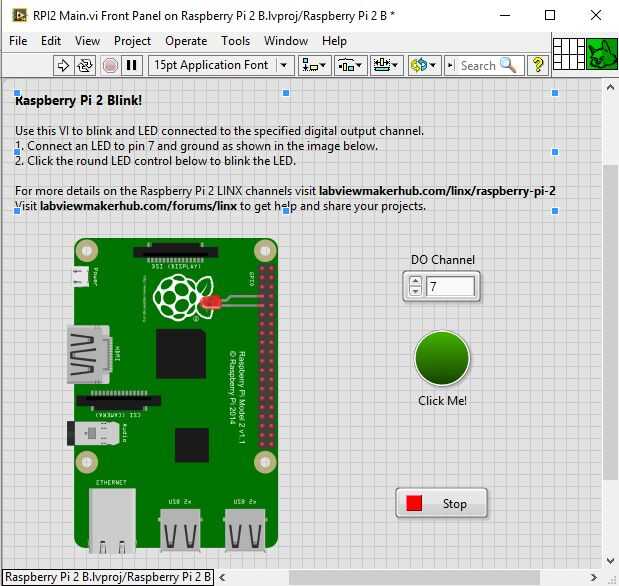Image resolution: width=619 pixels, height=586 pixels.
Task: Click the horizontal scrollbar right arrow
Action: [x=593, y=577]
